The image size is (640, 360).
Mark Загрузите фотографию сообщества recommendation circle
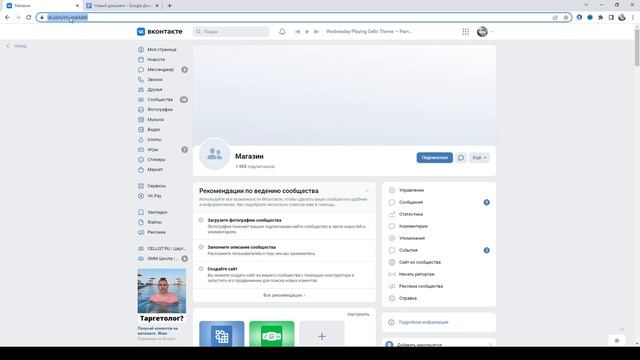pos(201,220)
